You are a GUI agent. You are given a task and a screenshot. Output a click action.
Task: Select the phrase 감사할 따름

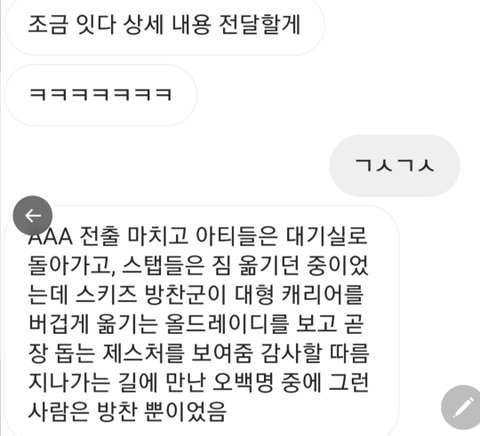pyautogui.click(x=315, y=354)
